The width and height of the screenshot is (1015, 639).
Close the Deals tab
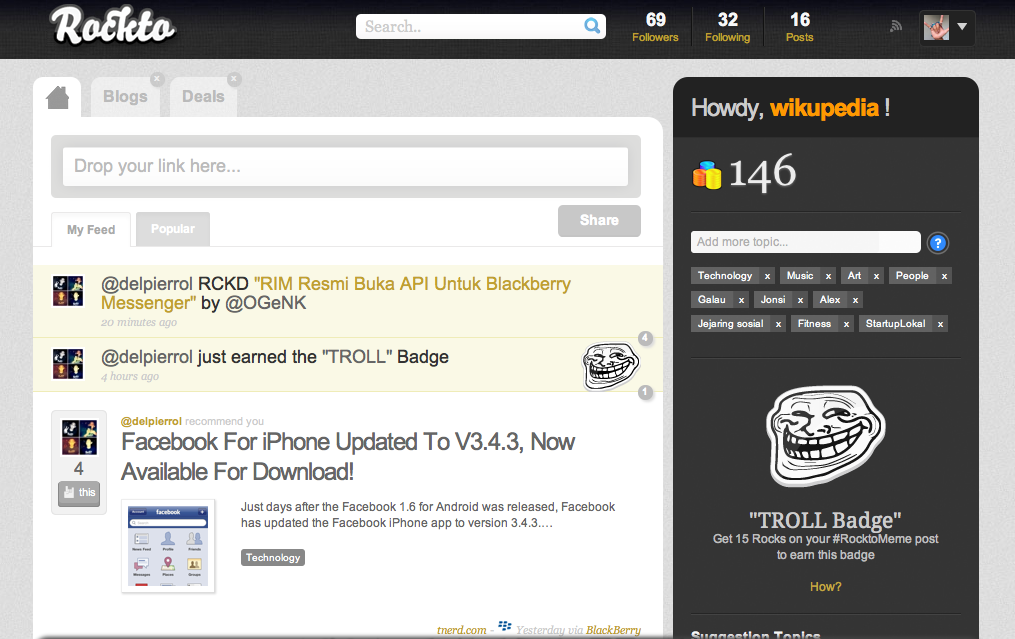[x=234, y=79]
